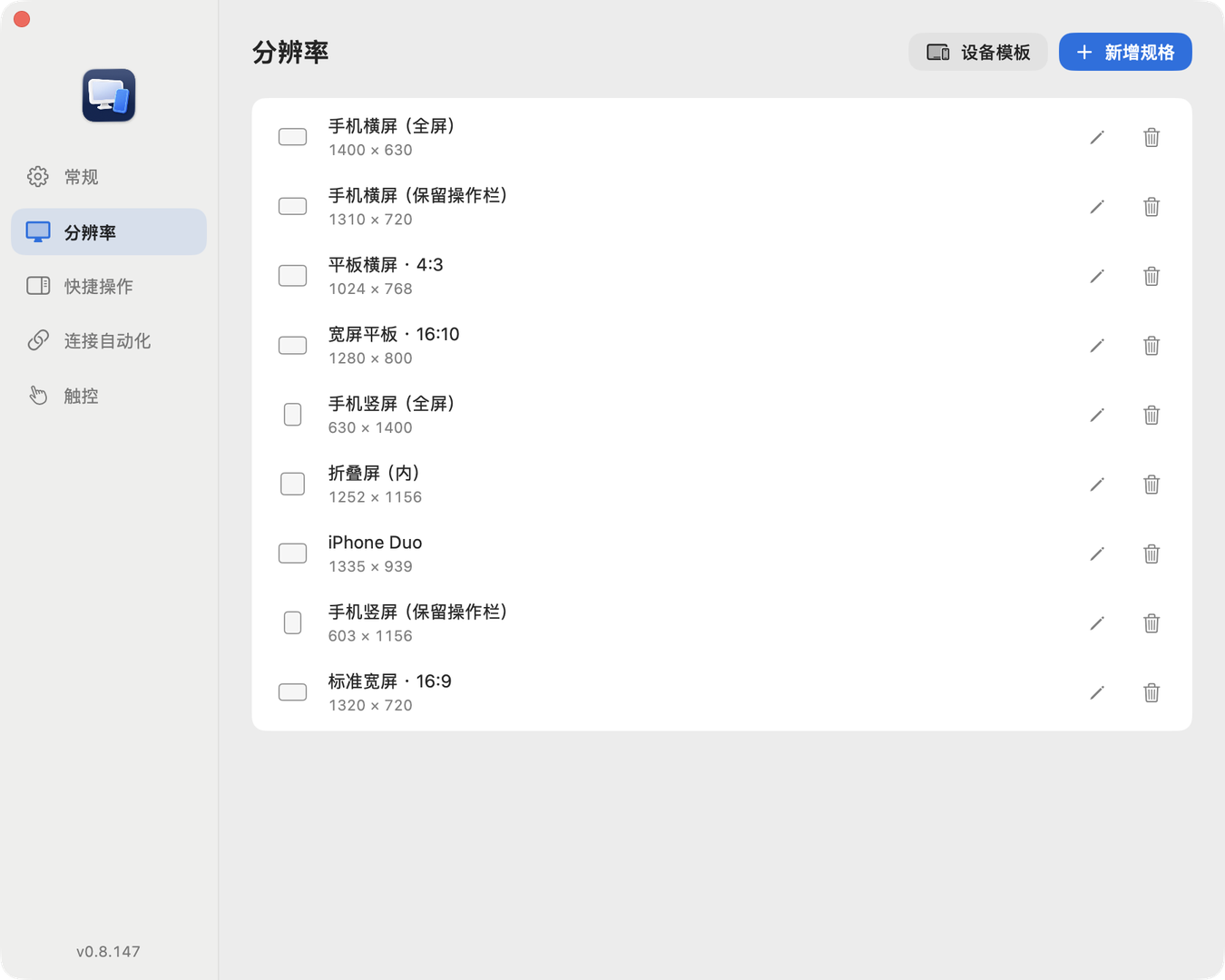1225x980 pixels.
Task: Delete the 手机竖屏（保留操作栏）entry
Action: coord(1151,623)
